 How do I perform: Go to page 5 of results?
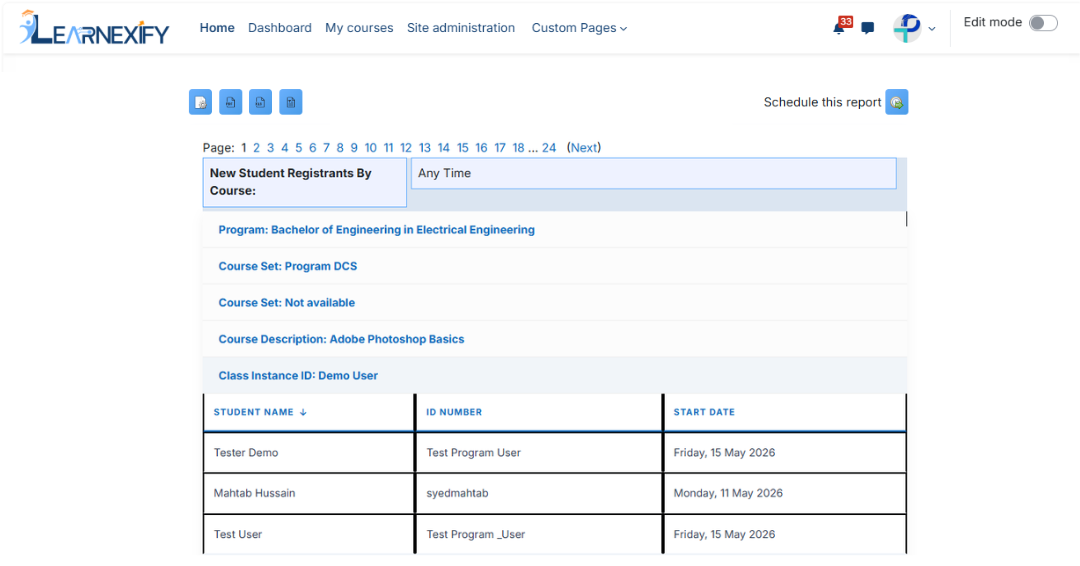pyautogui.click(x=298, y=148)
